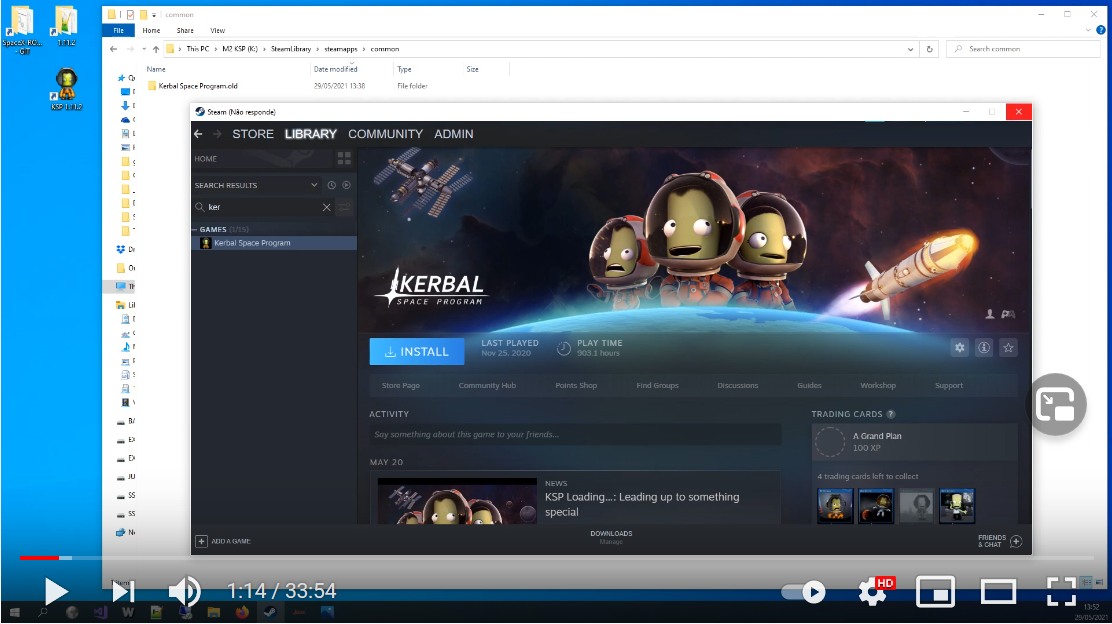Filter Steam library by ready to play
The image size is (1112, 624).
tap(346, 185)
